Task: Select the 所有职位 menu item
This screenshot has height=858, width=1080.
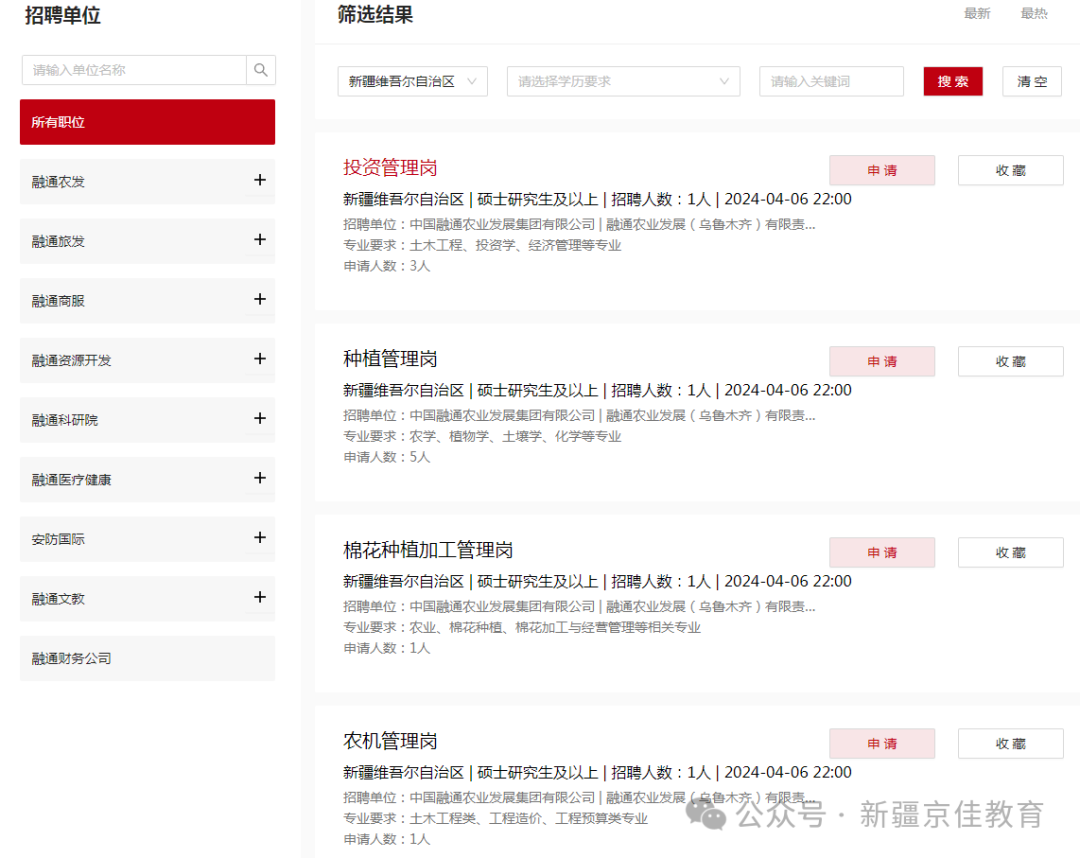Action: (x=147, y=122)
